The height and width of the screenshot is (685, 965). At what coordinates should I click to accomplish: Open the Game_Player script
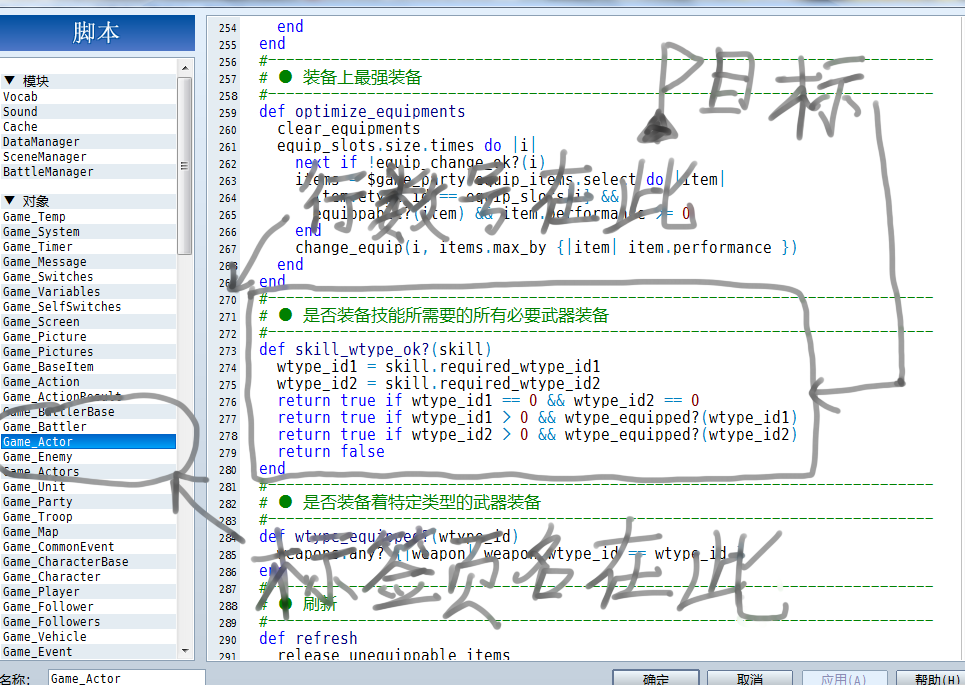tap(88, 591)
